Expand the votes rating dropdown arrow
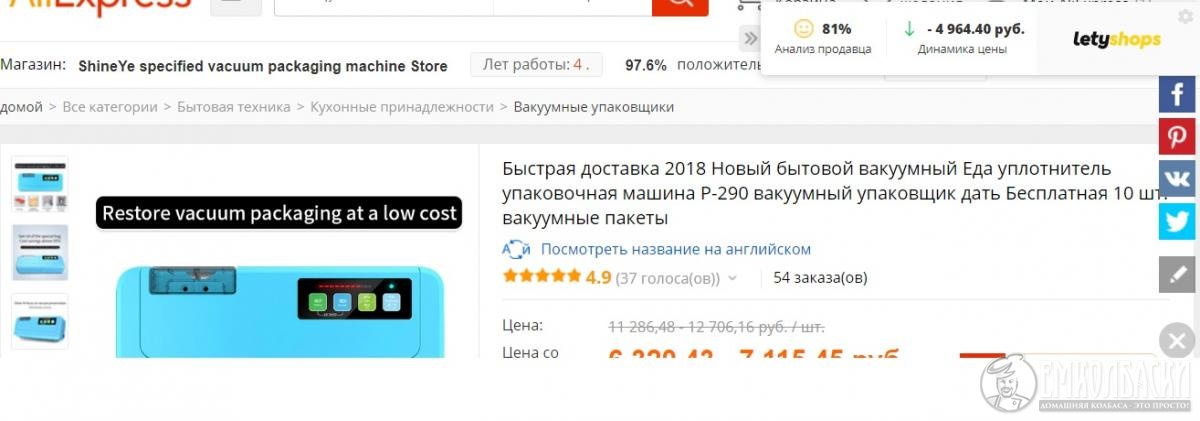The width and height of the screenshot is (1200, 421). pyautogui.click(x=732, y=278)
